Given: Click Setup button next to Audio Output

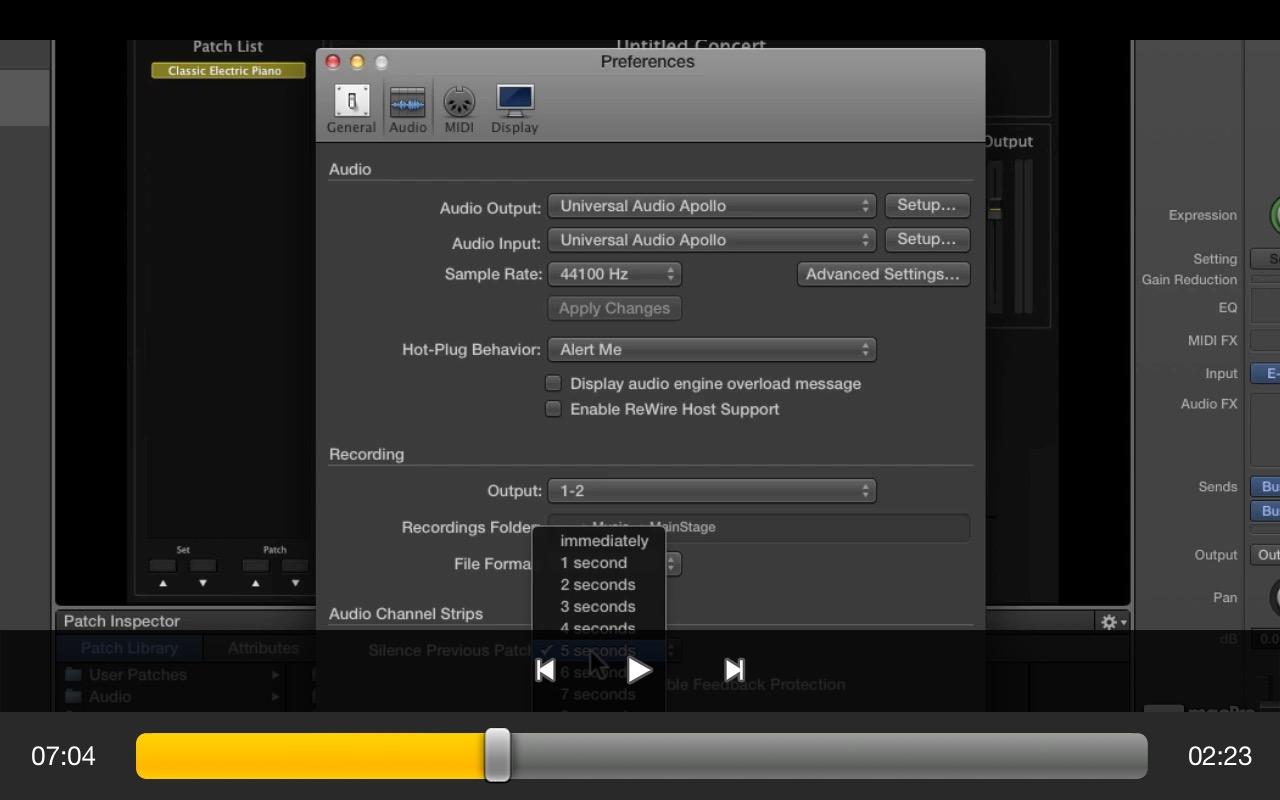Looking at the screenshot, I should (927, 205).
